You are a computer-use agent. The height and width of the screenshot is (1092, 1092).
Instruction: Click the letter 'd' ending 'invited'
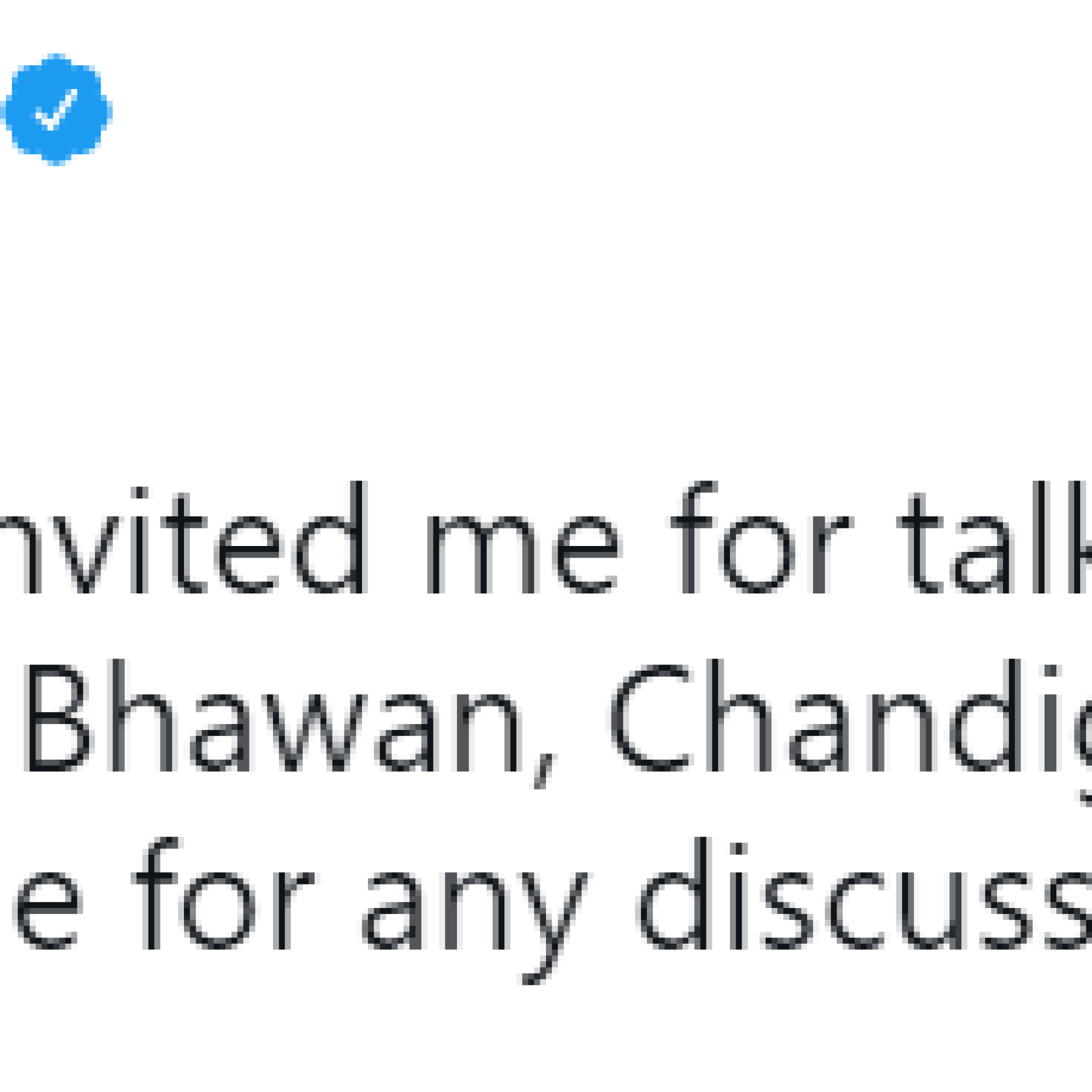pyautogui.click(x=331, y=536)
